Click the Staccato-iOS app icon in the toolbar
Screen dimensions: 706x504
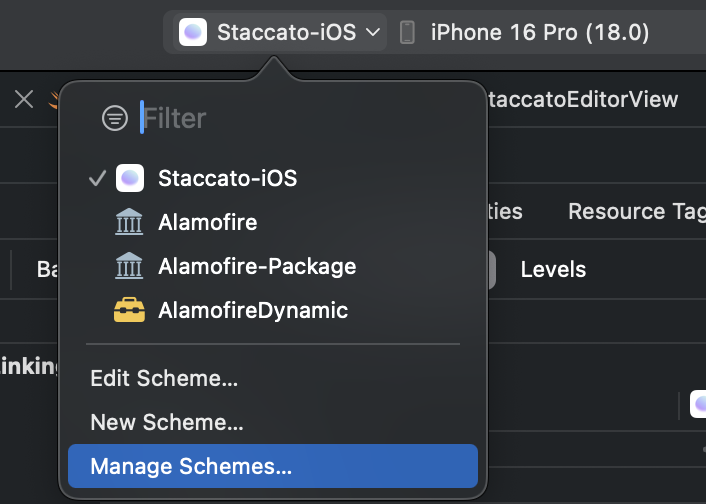(193, 32)
